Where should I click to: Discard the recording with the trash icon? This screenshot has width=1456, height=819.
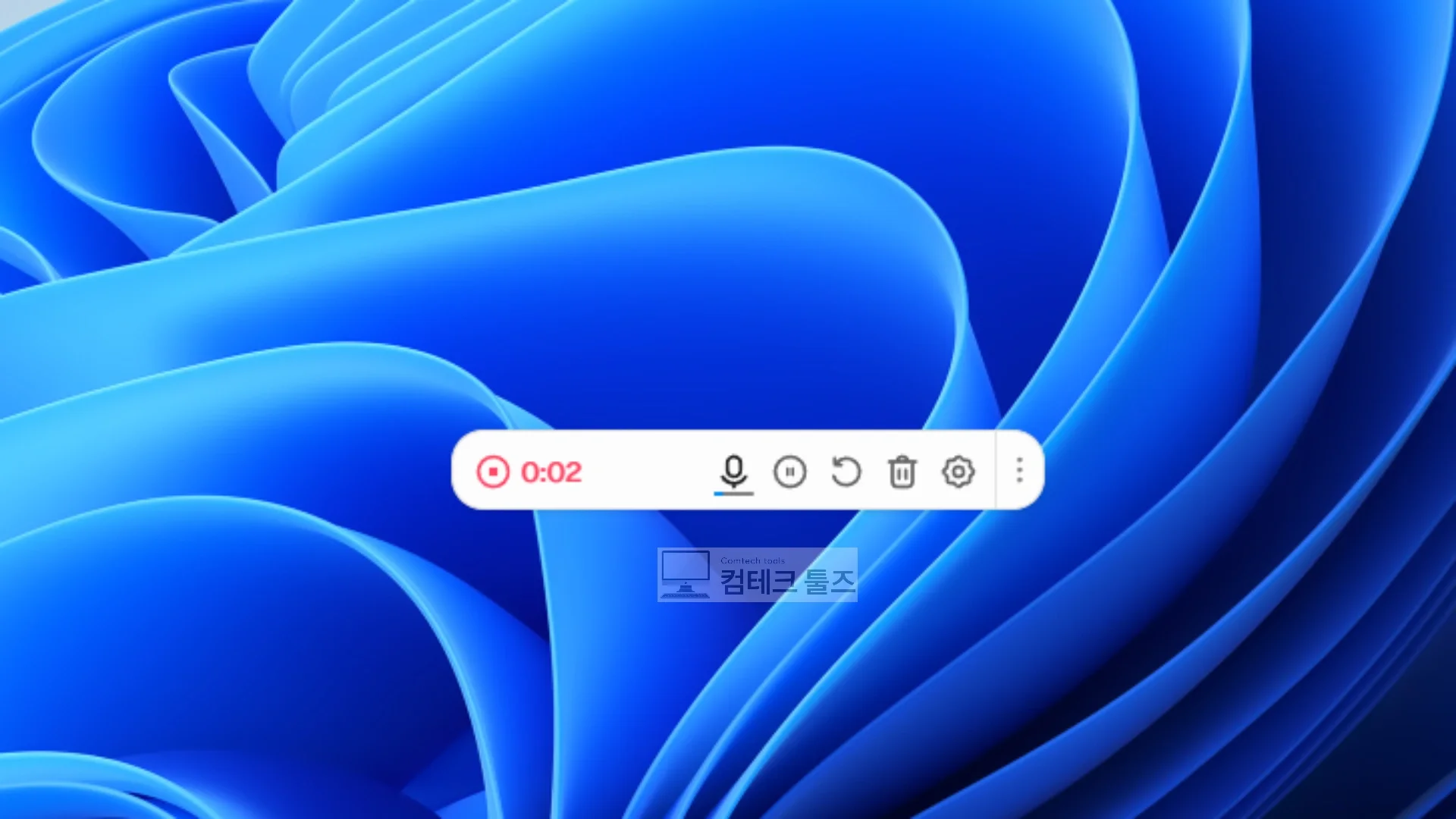coord(902,472)
